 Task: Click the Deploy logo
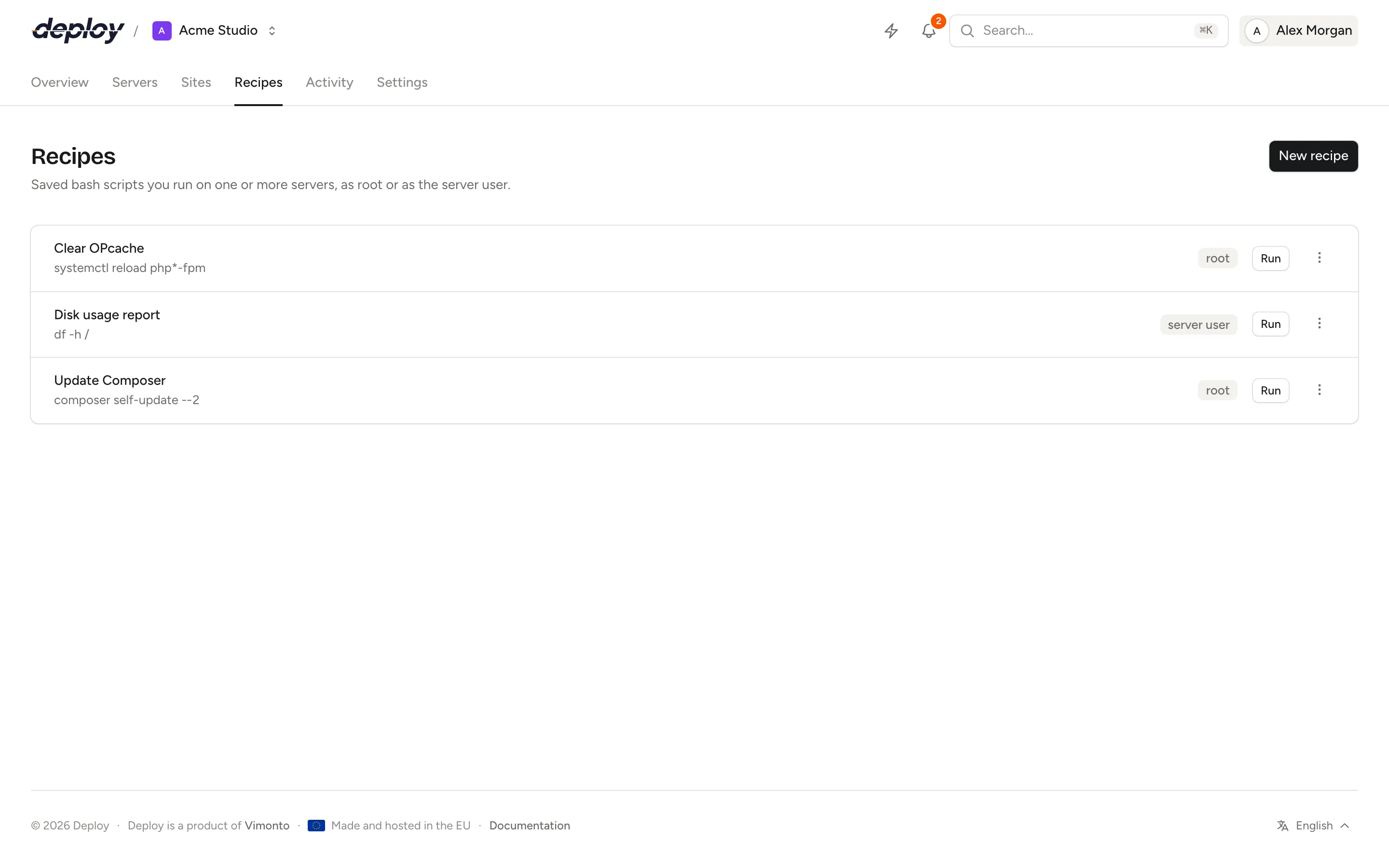click(78, 30)
